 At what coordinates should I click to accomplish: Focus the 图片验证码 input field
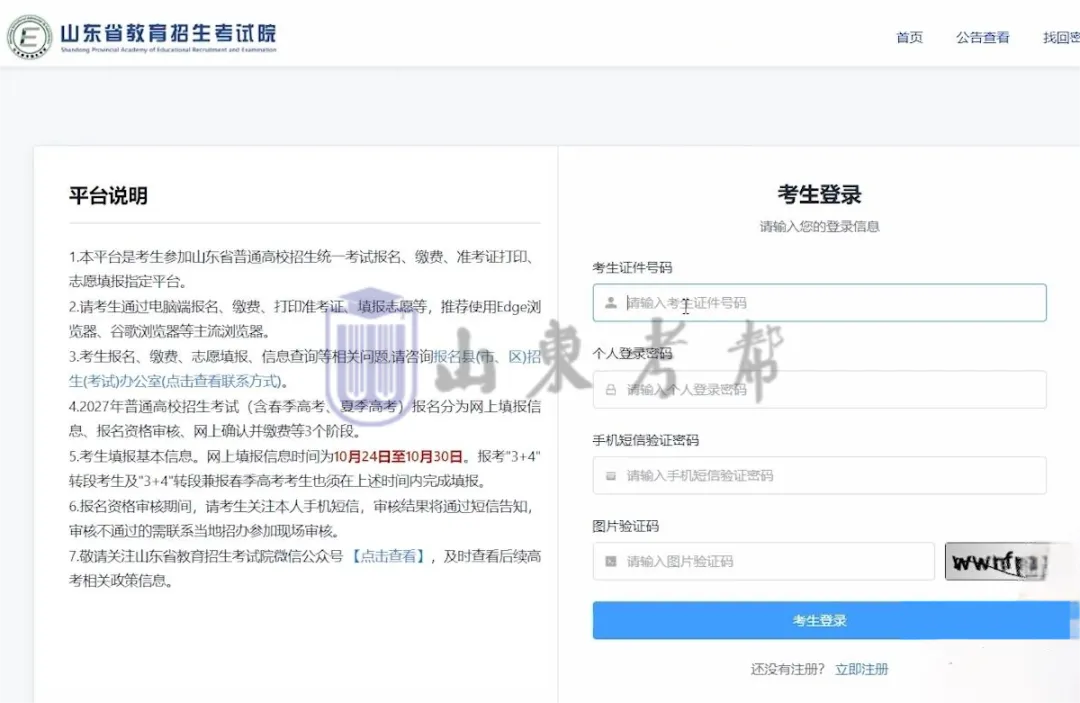pyautogui.click(x=763, y=561)
